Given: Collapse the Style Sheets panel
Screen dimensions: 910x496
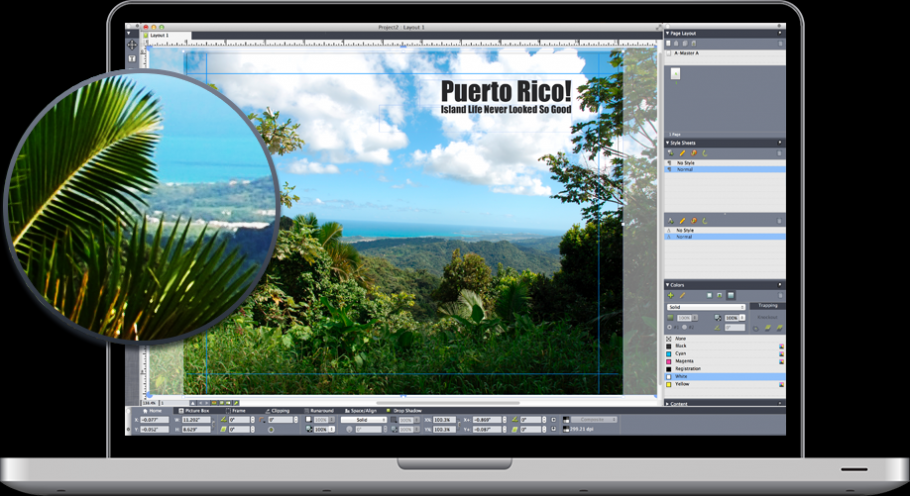Looking at the screenshot, I should pyautogui.click(x=667, y=143).
